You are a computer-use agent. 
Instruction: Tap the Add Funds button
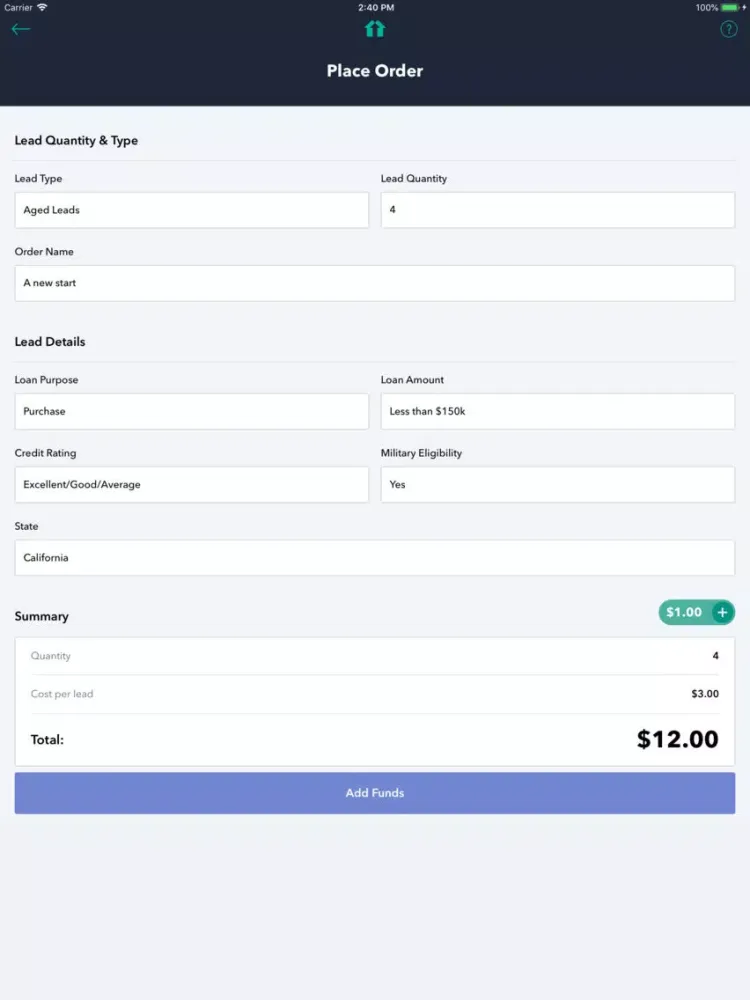point(375,793)
